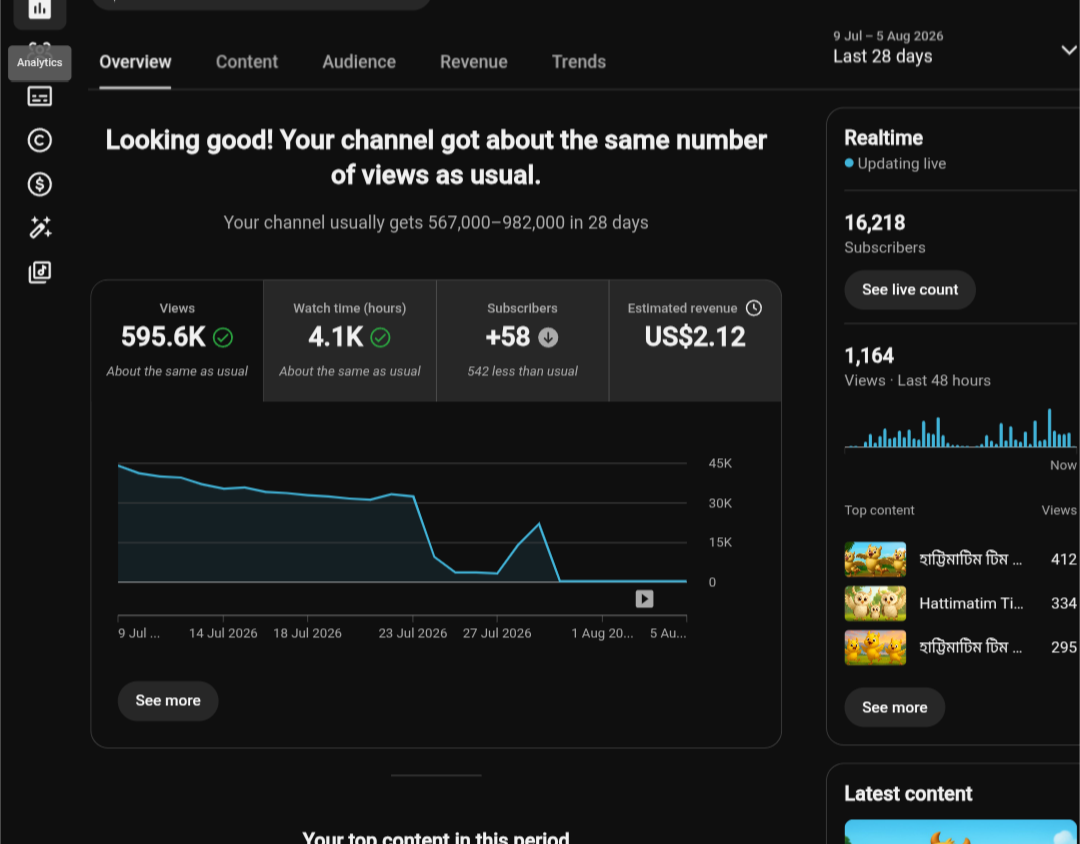Image resolution: width=1080 pixels, height=844 pixels.
Task: Select the Subscribers metric card
Action: [523, 340]
